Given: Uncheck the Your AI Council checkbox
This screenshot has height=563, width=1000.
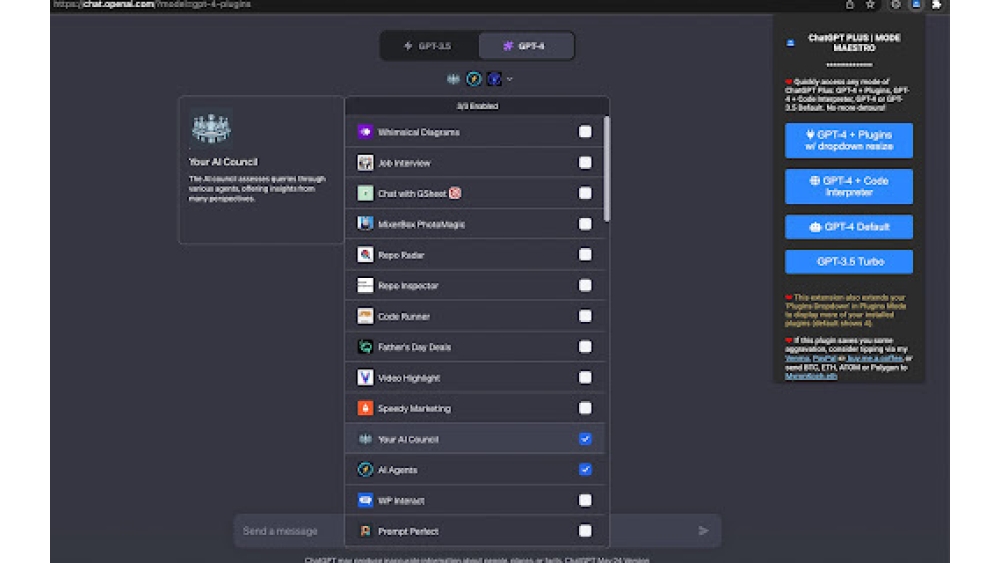Looking at the screenshot, I should [585, 439].
